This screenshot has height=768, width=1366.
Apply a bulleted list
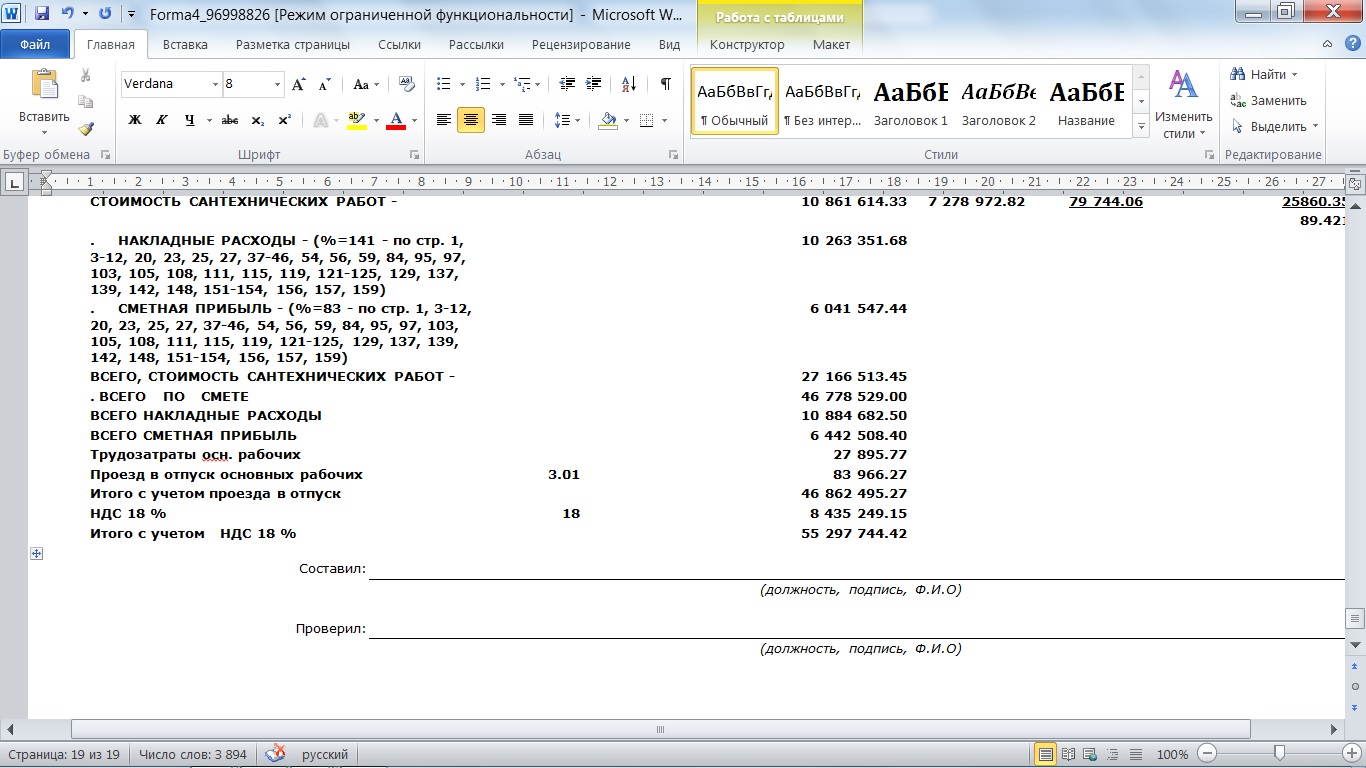pyautogui.click(x=443, y=84)
